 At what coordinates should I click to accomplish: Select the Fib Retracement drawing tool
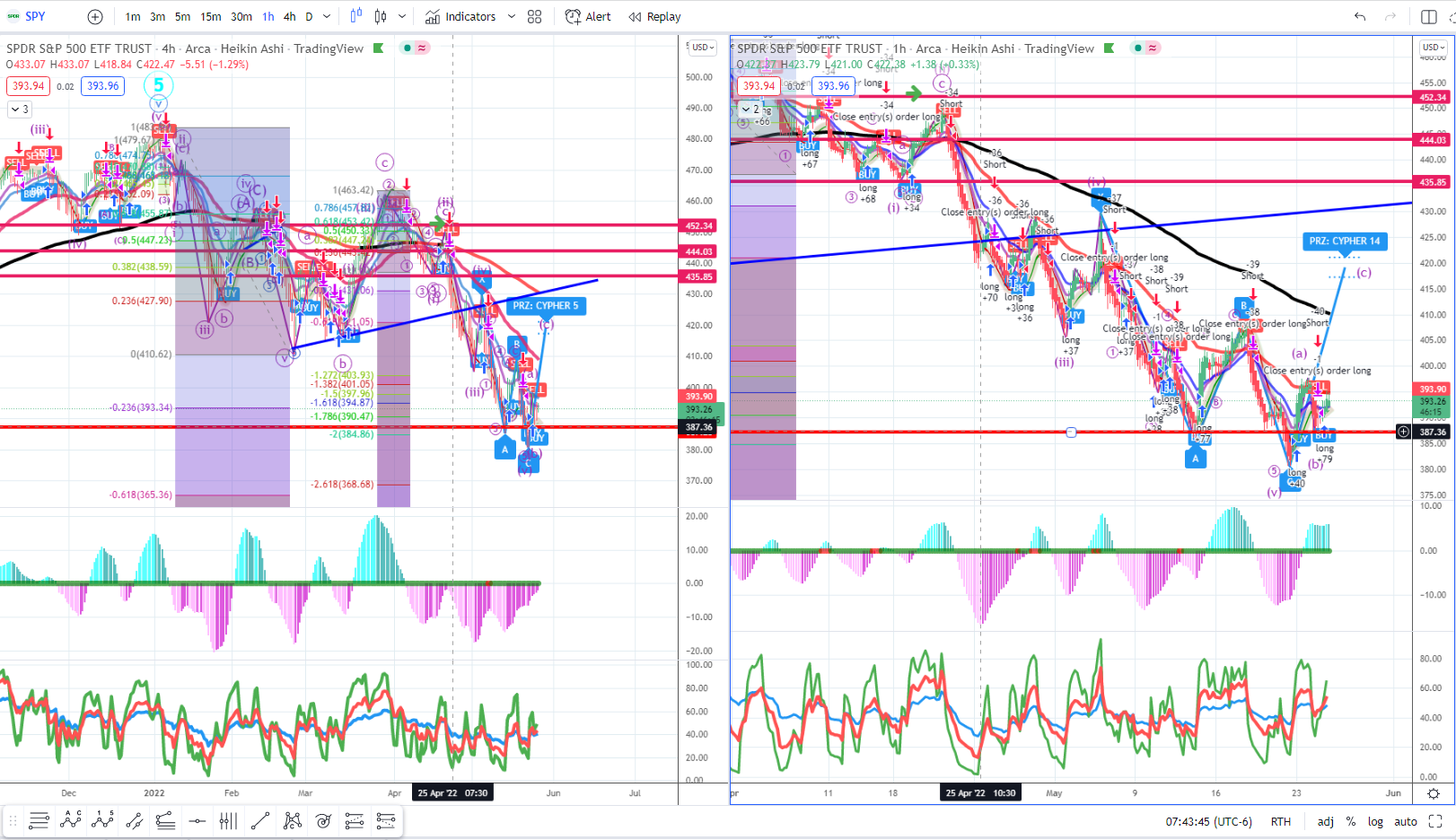39,820
